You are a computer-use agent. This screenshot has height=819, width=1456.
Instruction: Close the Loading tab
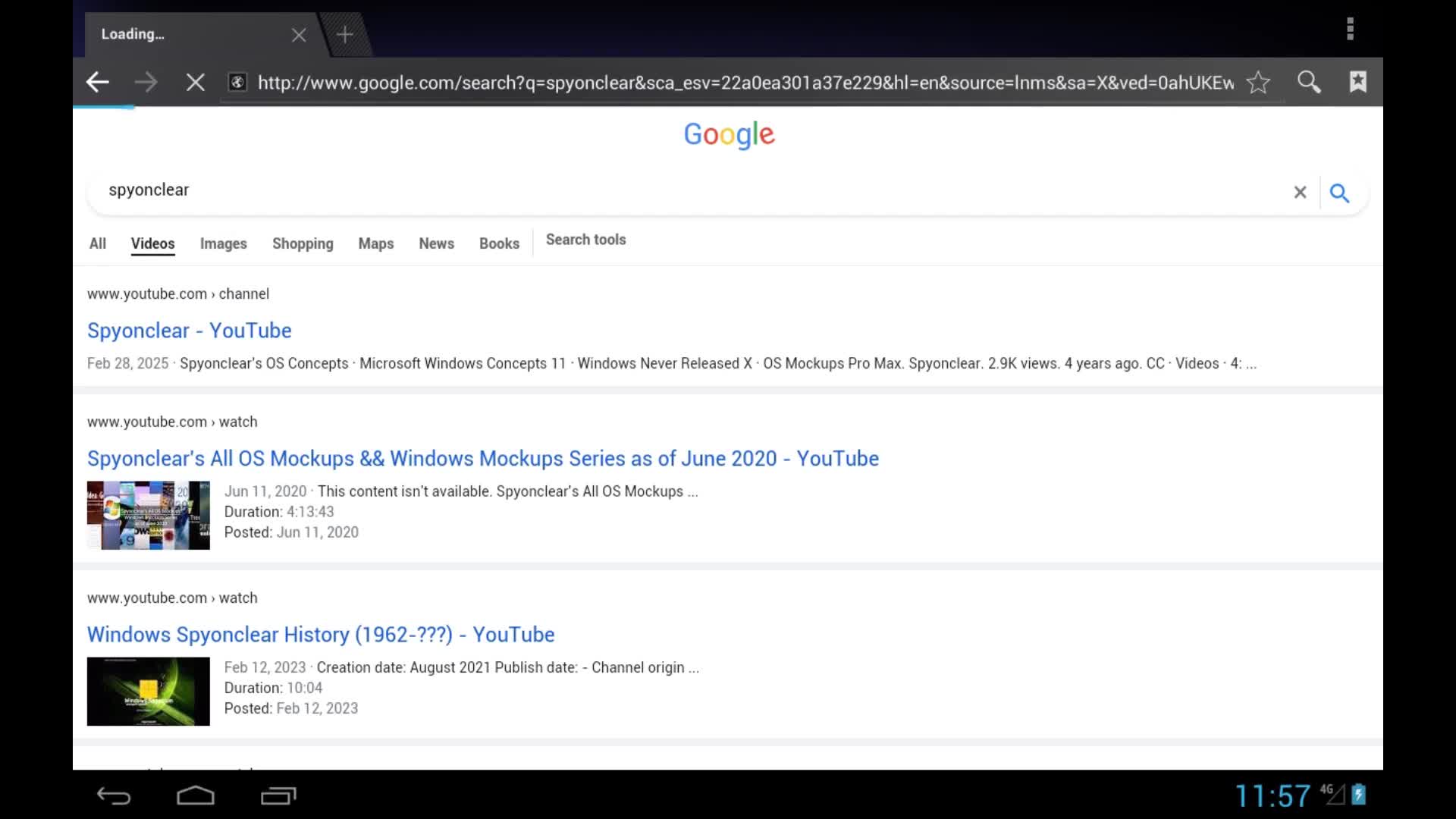click(299, 35)
